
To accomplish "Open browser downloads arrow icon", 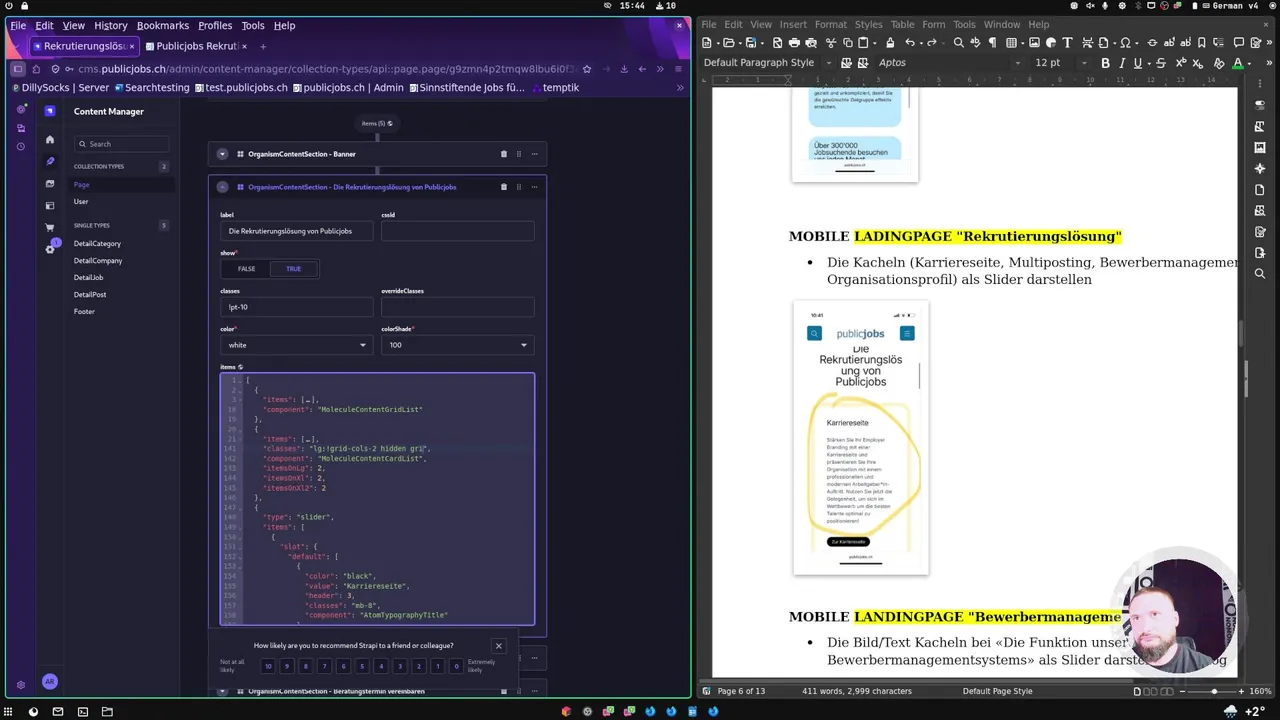I will [x=624, y=69].
